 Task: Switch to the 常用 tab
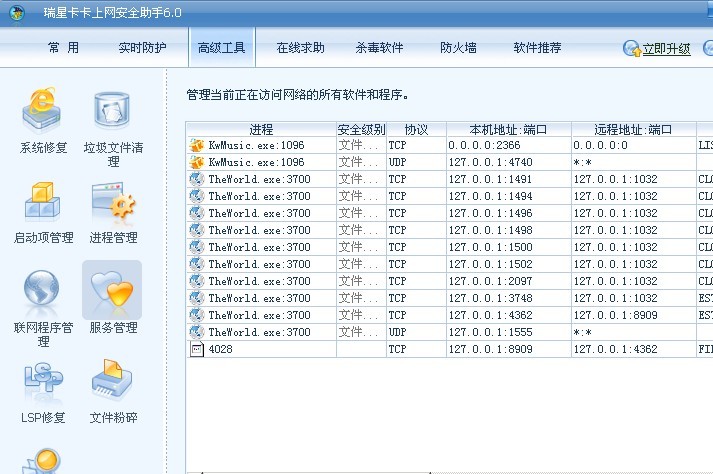63,47
